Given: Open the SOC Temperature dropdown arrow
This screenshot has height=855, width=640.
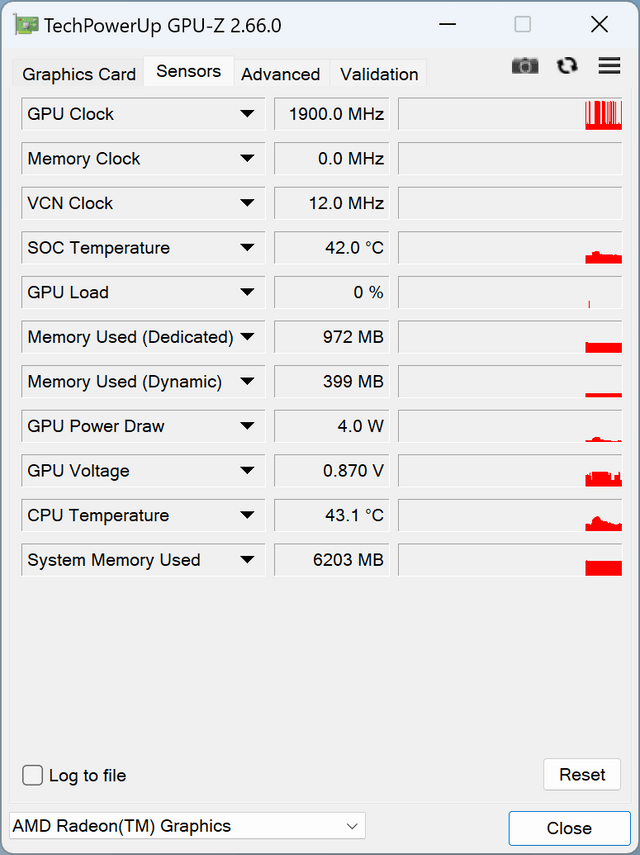Looking at the screenshot, I should (x=247, y=248).
